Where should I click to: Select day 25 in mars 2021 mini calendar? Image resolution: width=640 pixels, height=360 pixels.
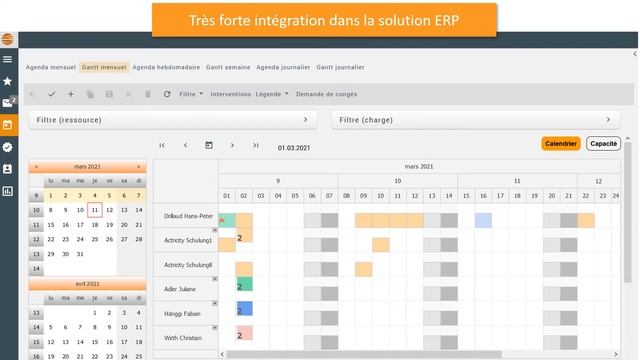coord(95,240)
